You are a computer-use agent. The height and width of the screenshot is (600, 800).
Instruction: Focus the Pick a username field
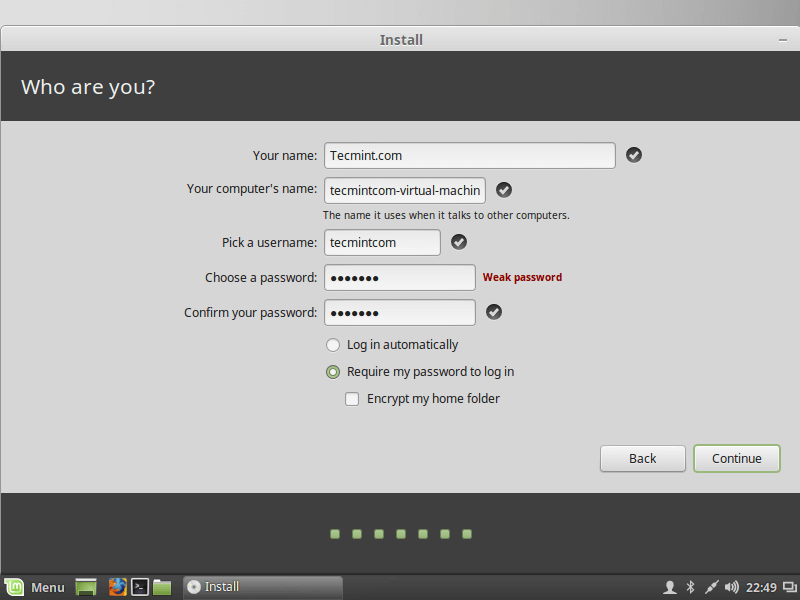pos(382,242)
